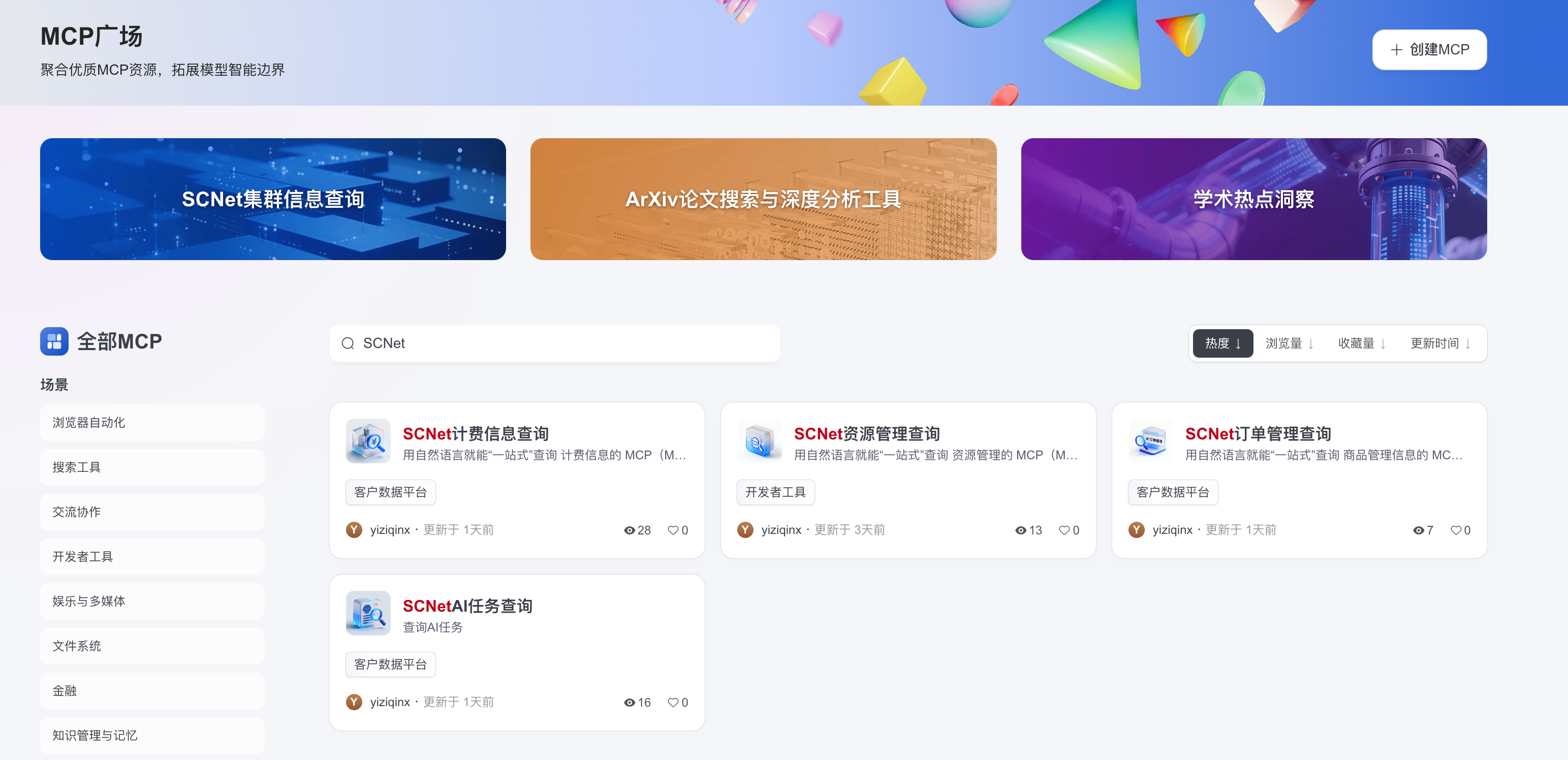Select 浏览器自动化 scene filter

point(152,423)
